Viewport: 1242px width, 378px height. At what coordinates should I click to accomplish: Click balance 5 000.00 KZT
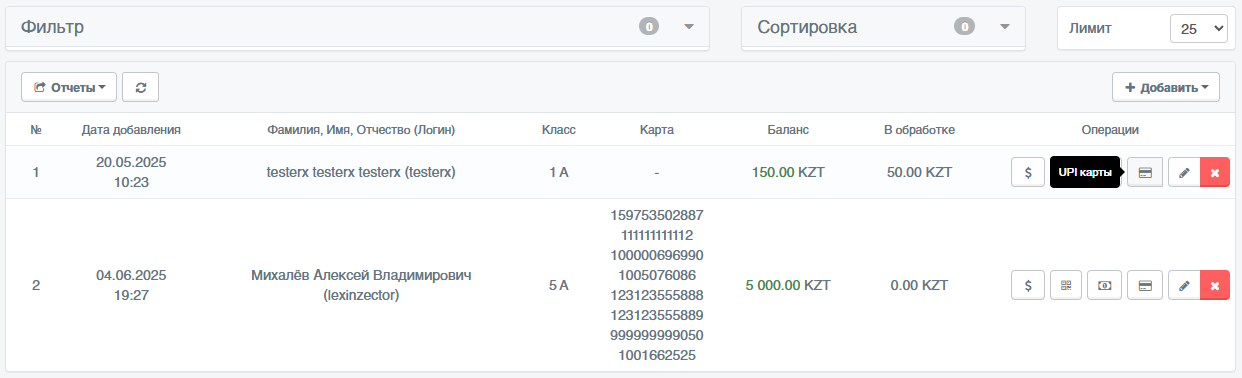tap(788, 285)
